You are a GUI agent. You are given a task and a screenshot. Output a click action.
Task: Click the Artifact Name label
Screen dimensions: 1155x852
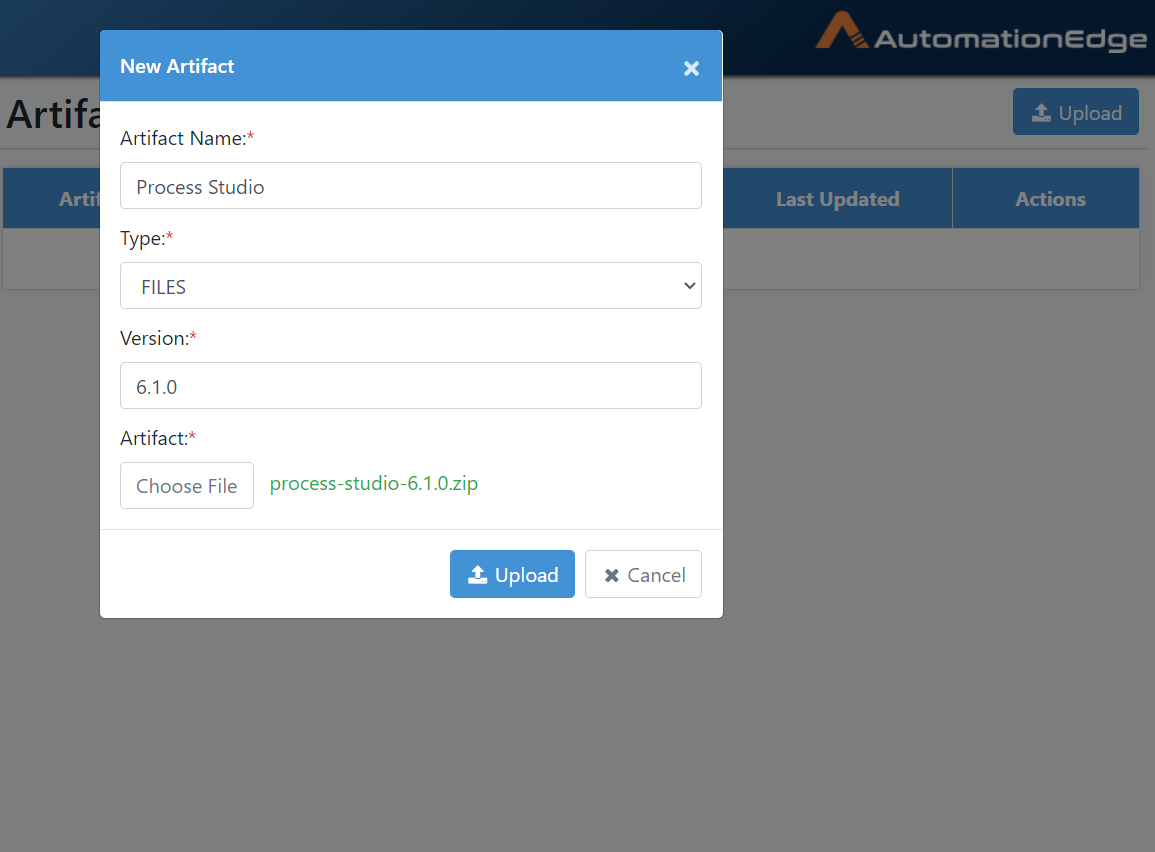pyautogui.click(x=187, y=138)
